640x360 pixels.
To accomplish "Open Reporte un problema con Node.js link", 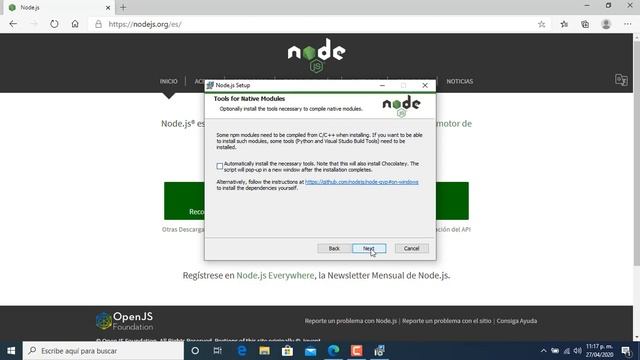I will pyautogui.click(x=351, y=321).
